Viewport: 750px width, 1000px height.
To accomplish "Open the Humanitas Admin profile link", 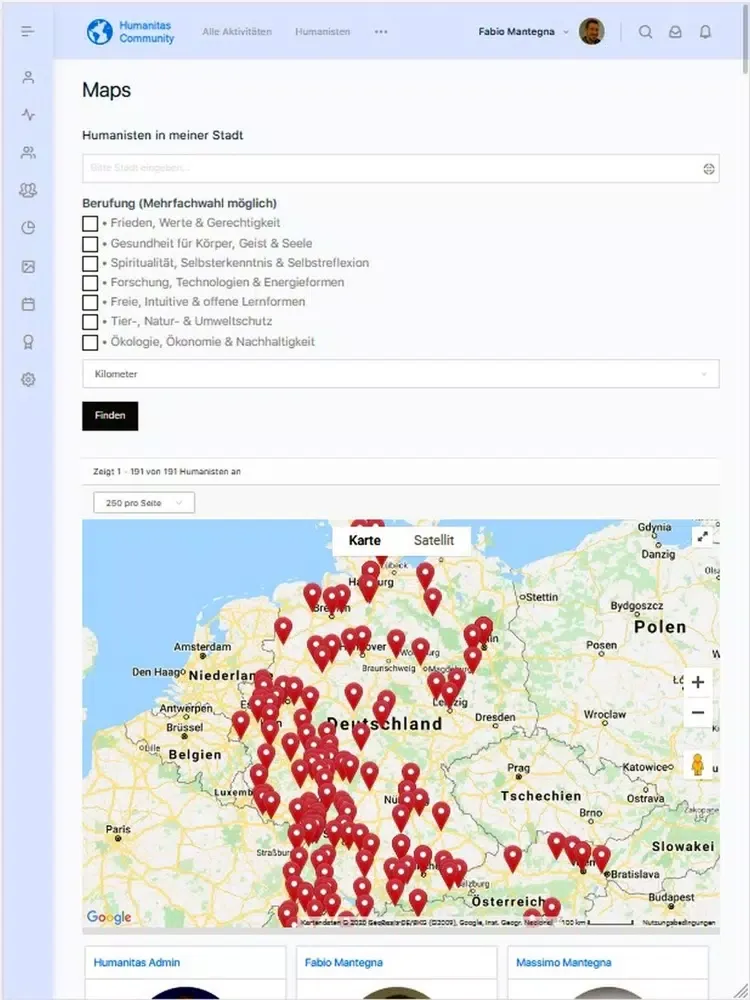I will 136,962.
